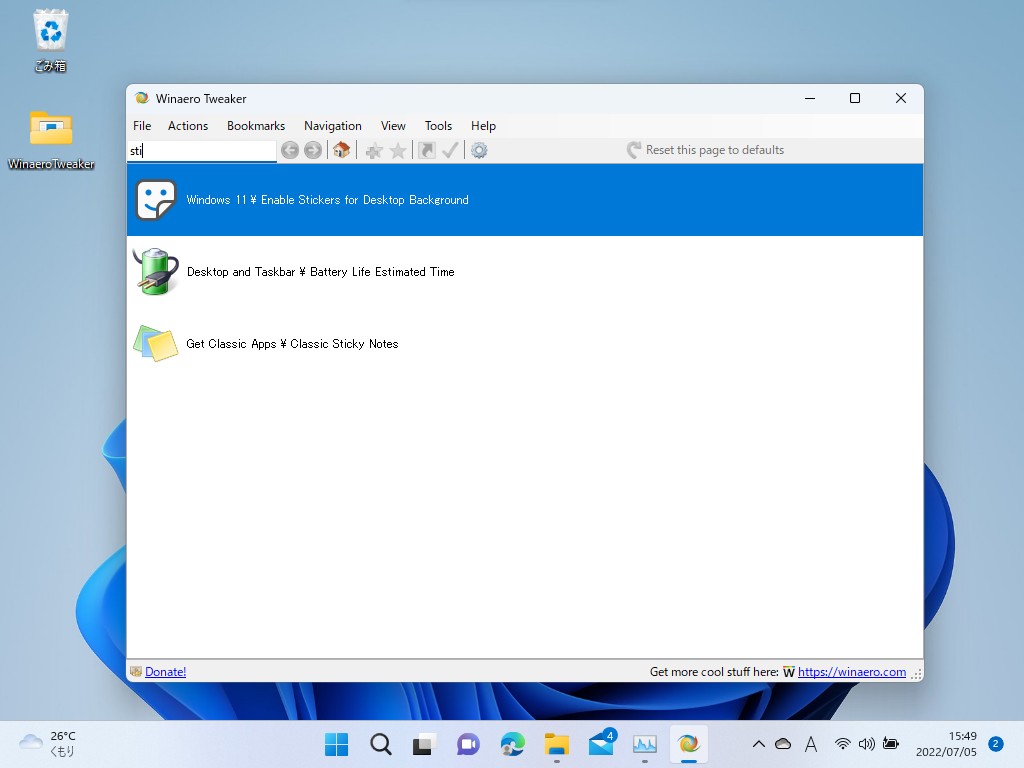Select Classic Sticky Notes result
Screen dimensions: 1024x768
[x=525, y=344]
